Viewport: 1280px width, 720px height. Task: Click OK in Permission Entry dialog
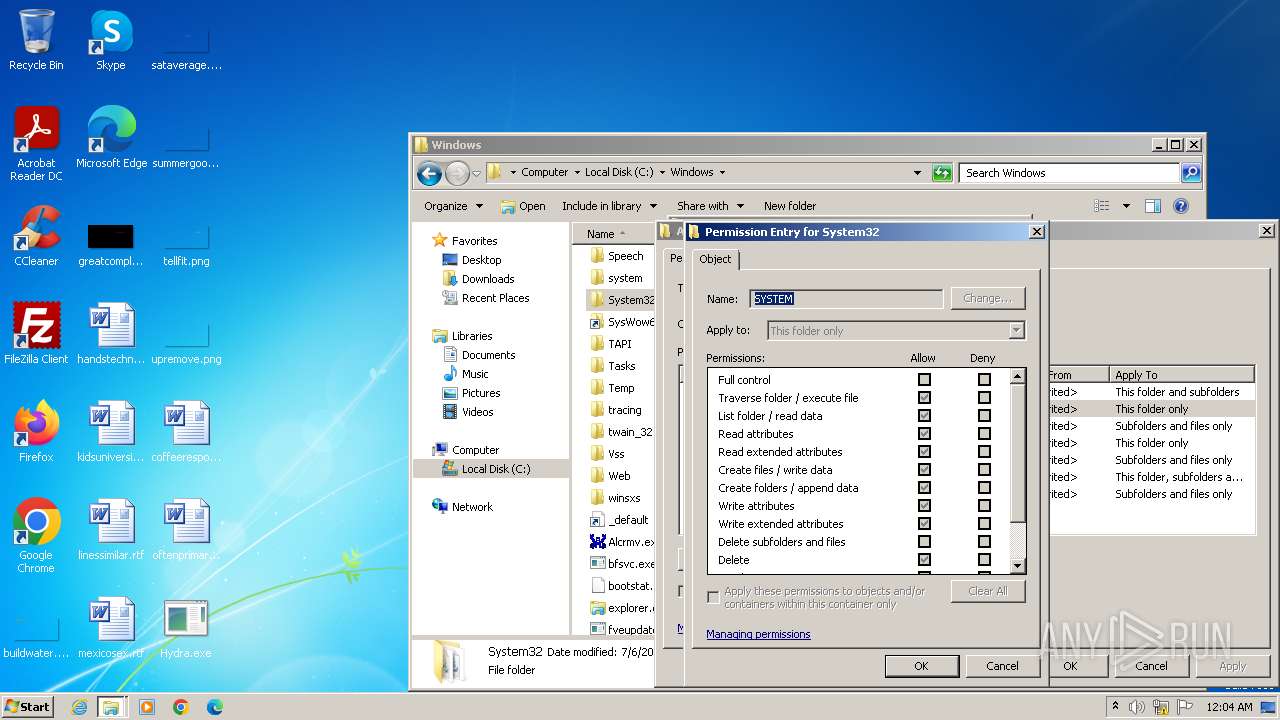point(921,666)
